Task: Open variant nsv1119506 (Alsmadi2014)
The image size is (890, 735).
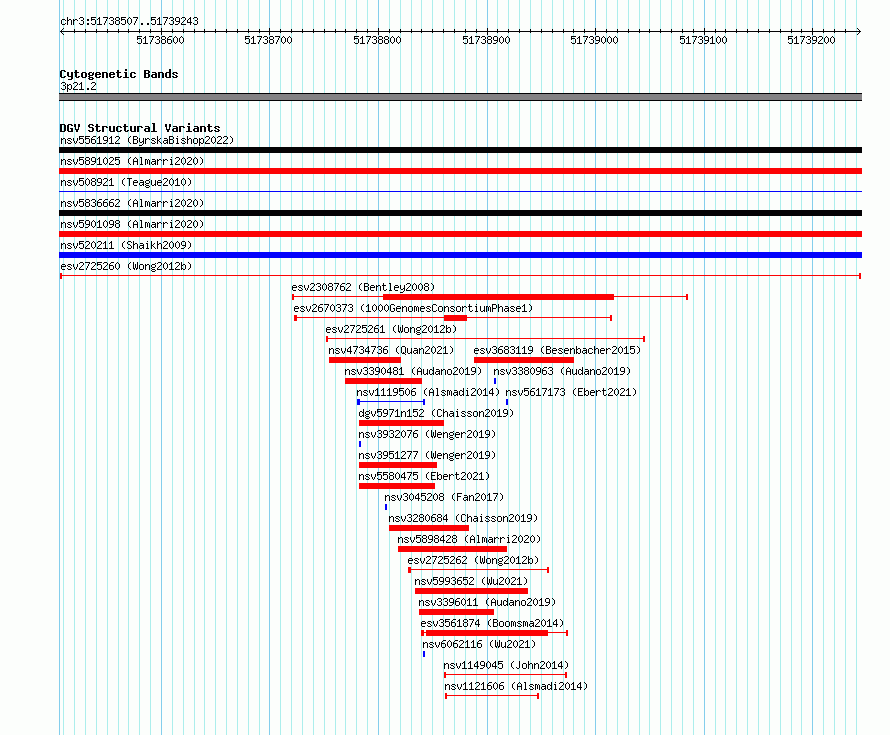Action: pyautogui.click(x=428, y=392)
